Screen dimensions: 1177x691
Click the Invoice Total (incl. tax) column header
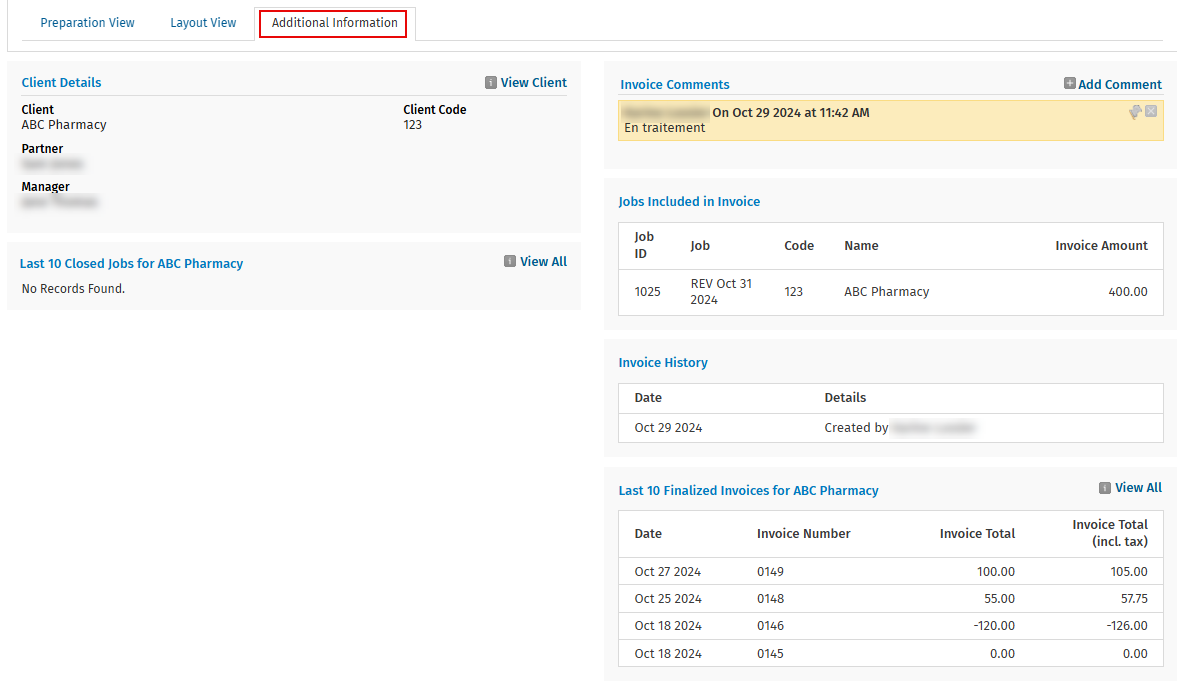click(1109, 533)
